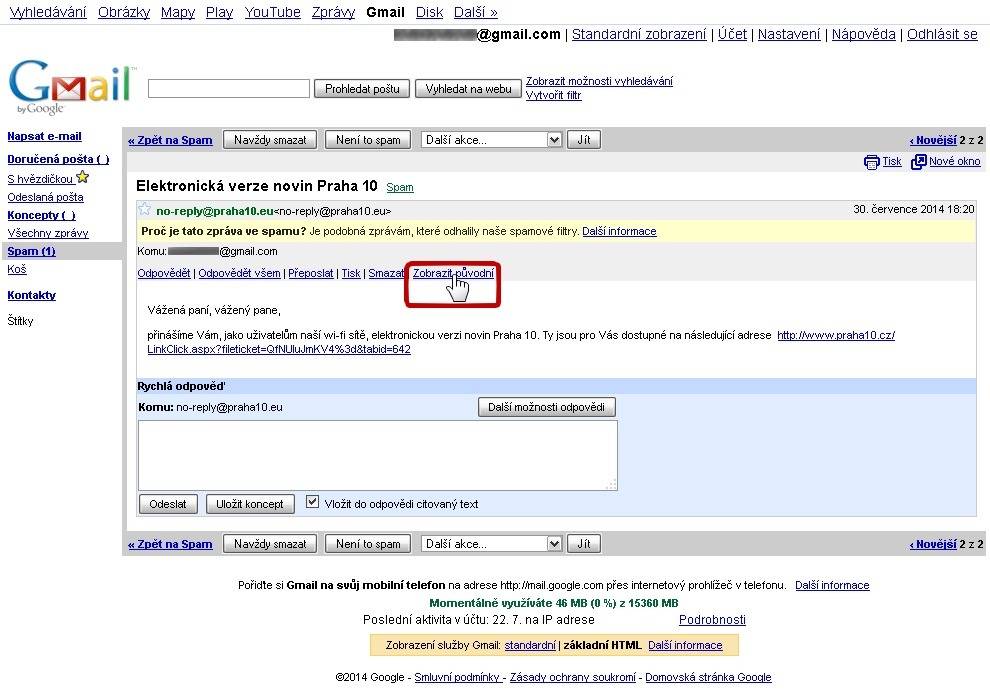Image resolution: width=990 pixels, height=695 pixels.
Task: Open Doručená pošta folder
Action: (x=58, y=159)
